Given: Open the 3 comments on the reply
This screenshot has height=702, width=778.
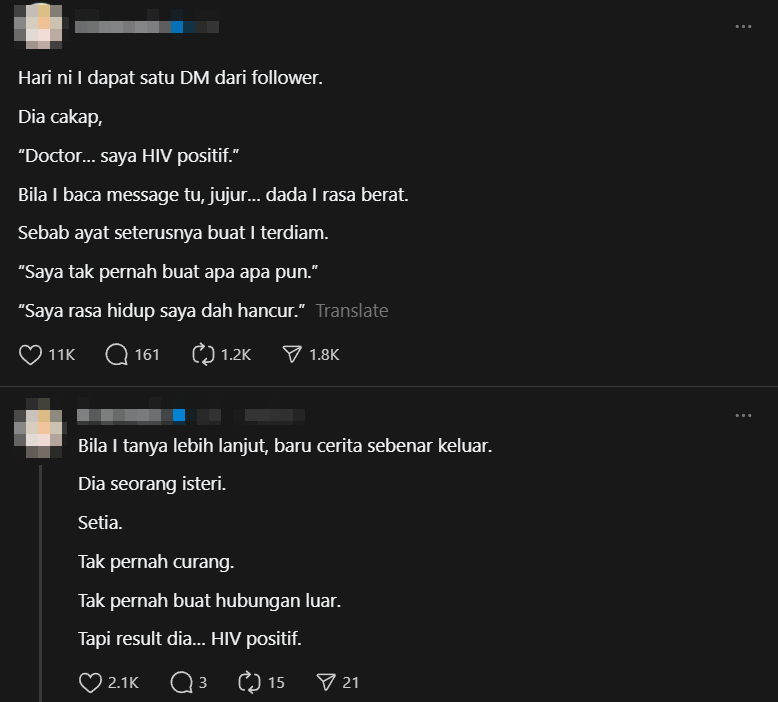Looking at the screenshot, I should click(181, 682).
